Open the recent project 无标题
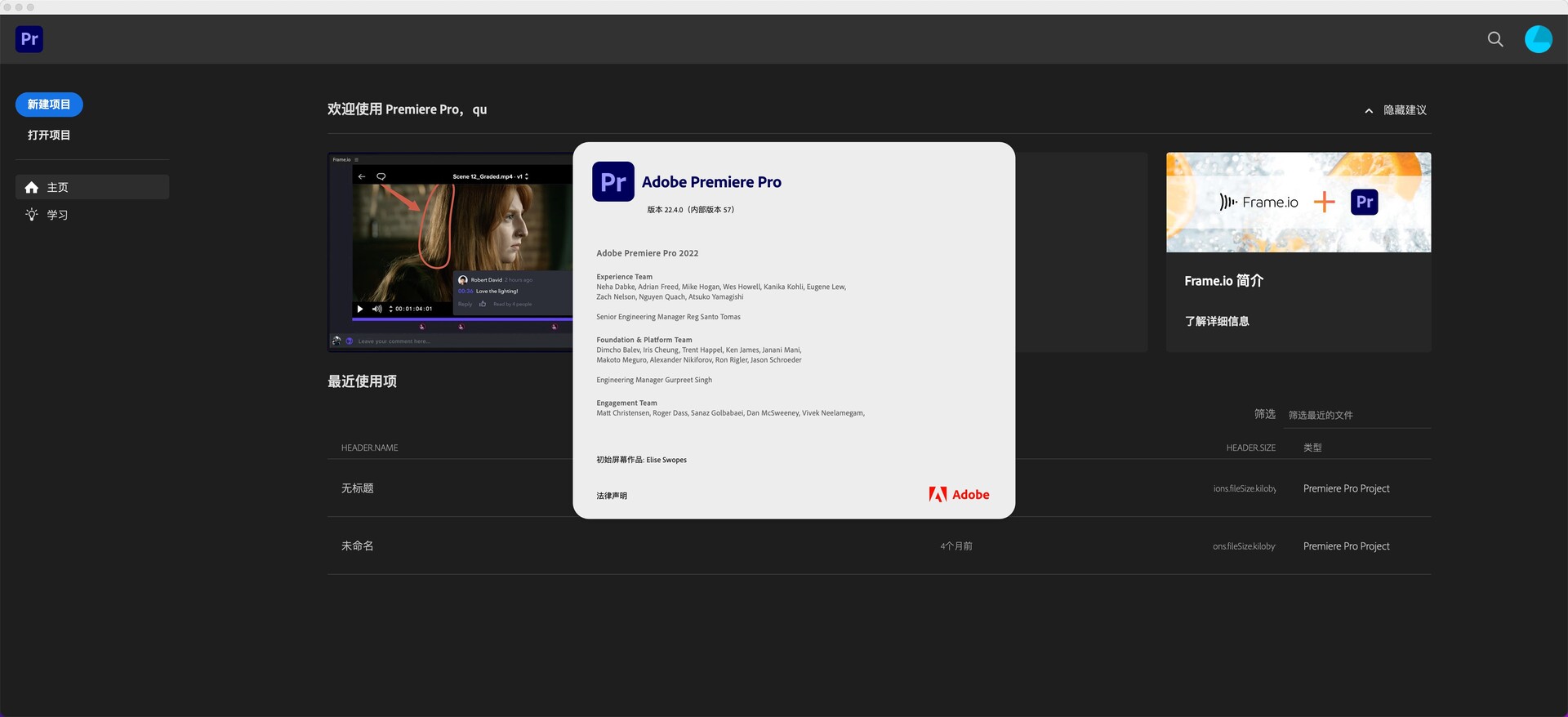Screen dimensions: 1568x717 tap(358, 488)
